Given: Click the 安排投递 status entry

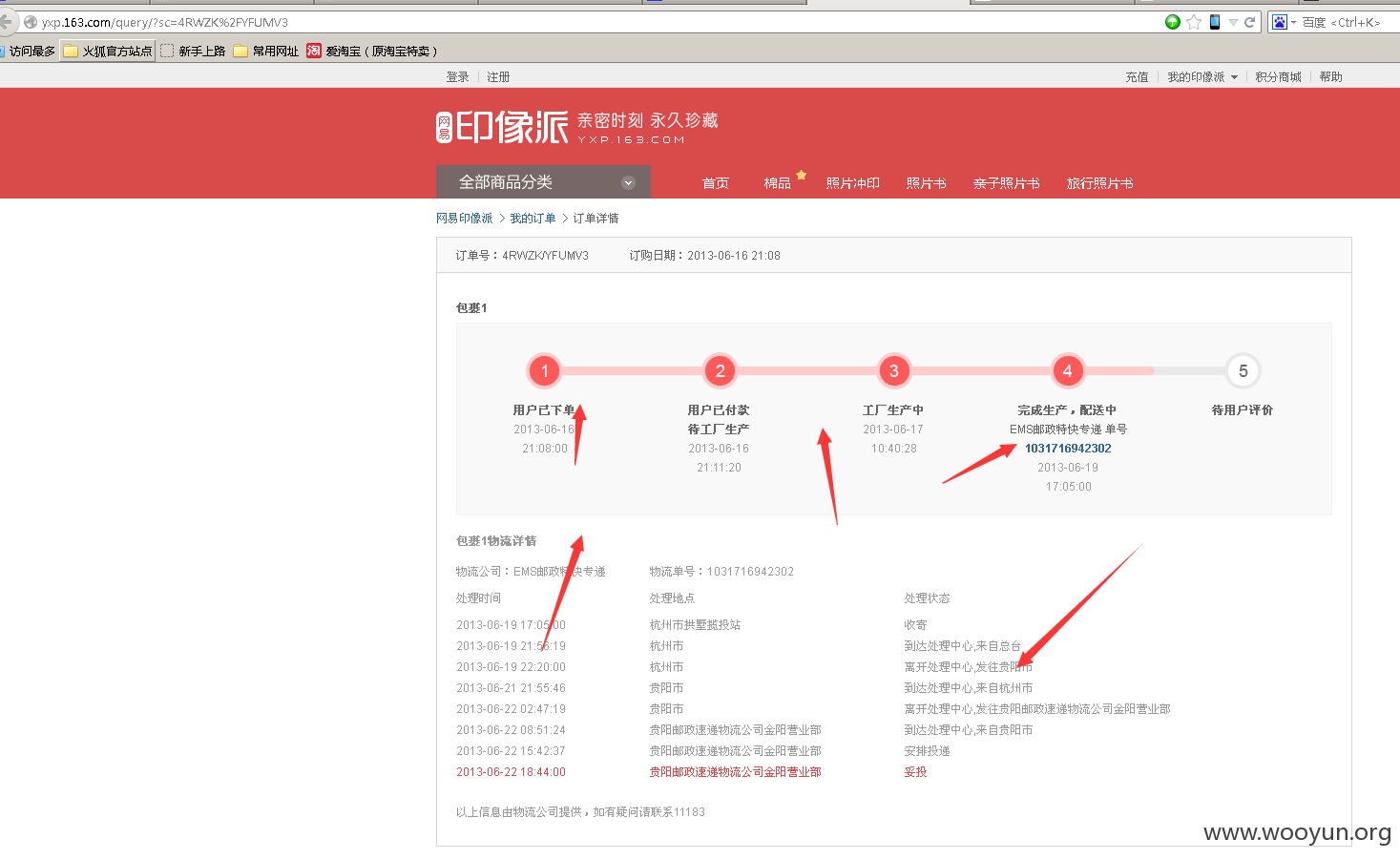Looking at the screenshot, I should point(927,751).
